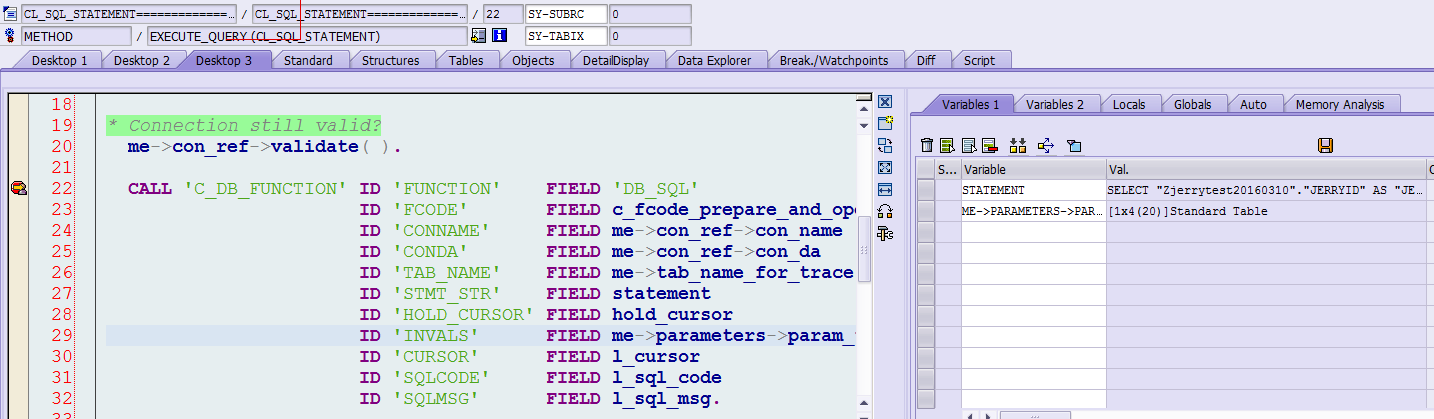Screen dimensions: 1434x419
Task: Click the line number field showing 22
Action: click(502, 14)
